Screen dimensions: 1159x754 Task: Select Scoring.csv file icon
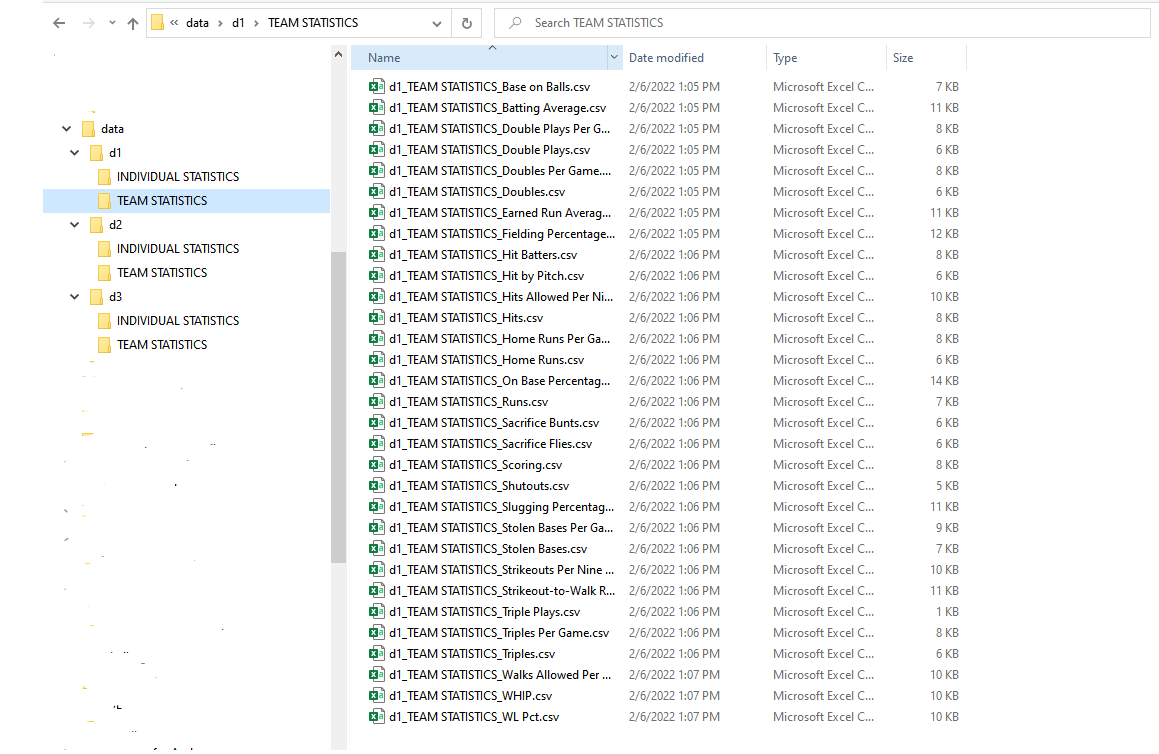pos(377,465)
